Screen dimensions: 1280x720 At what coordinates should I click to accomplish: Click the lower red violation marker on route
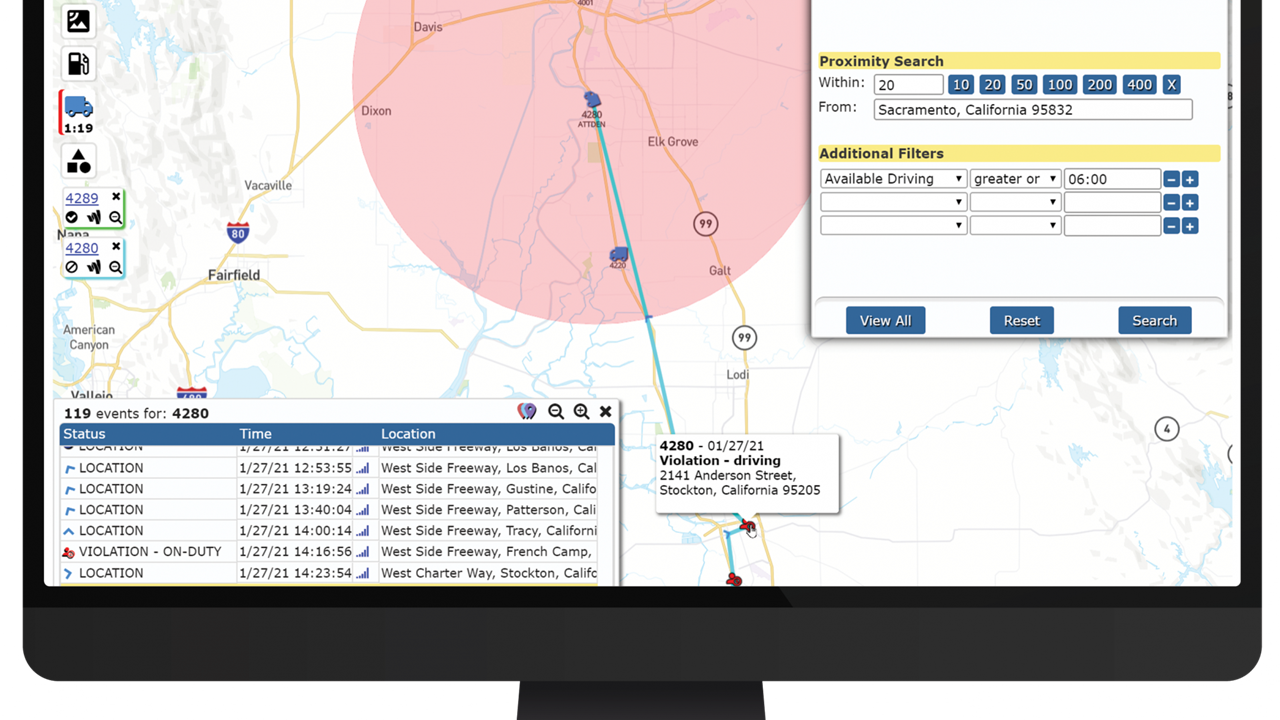[733, 578]
